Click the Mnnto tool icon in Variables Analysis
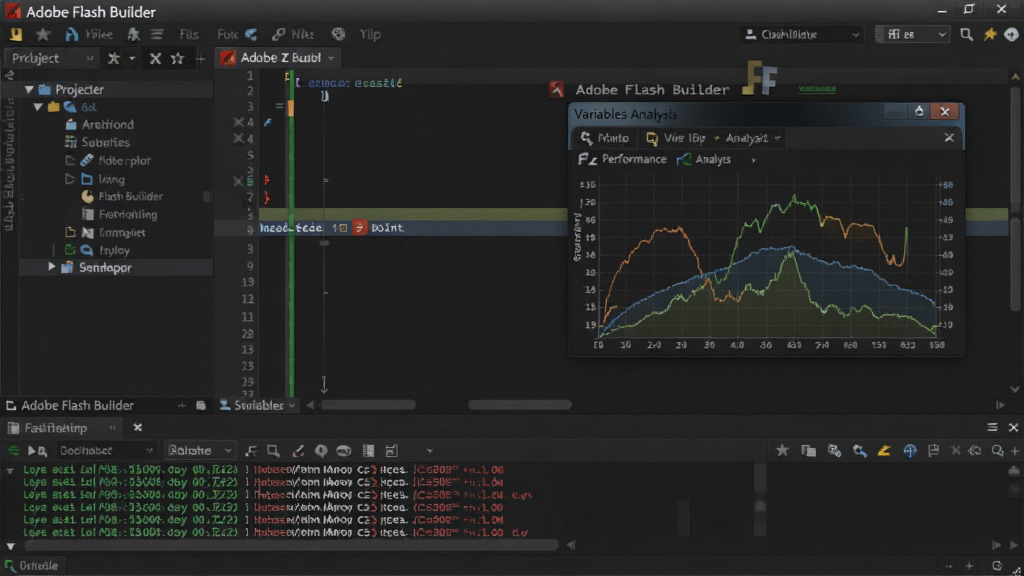 pos(586,138)
